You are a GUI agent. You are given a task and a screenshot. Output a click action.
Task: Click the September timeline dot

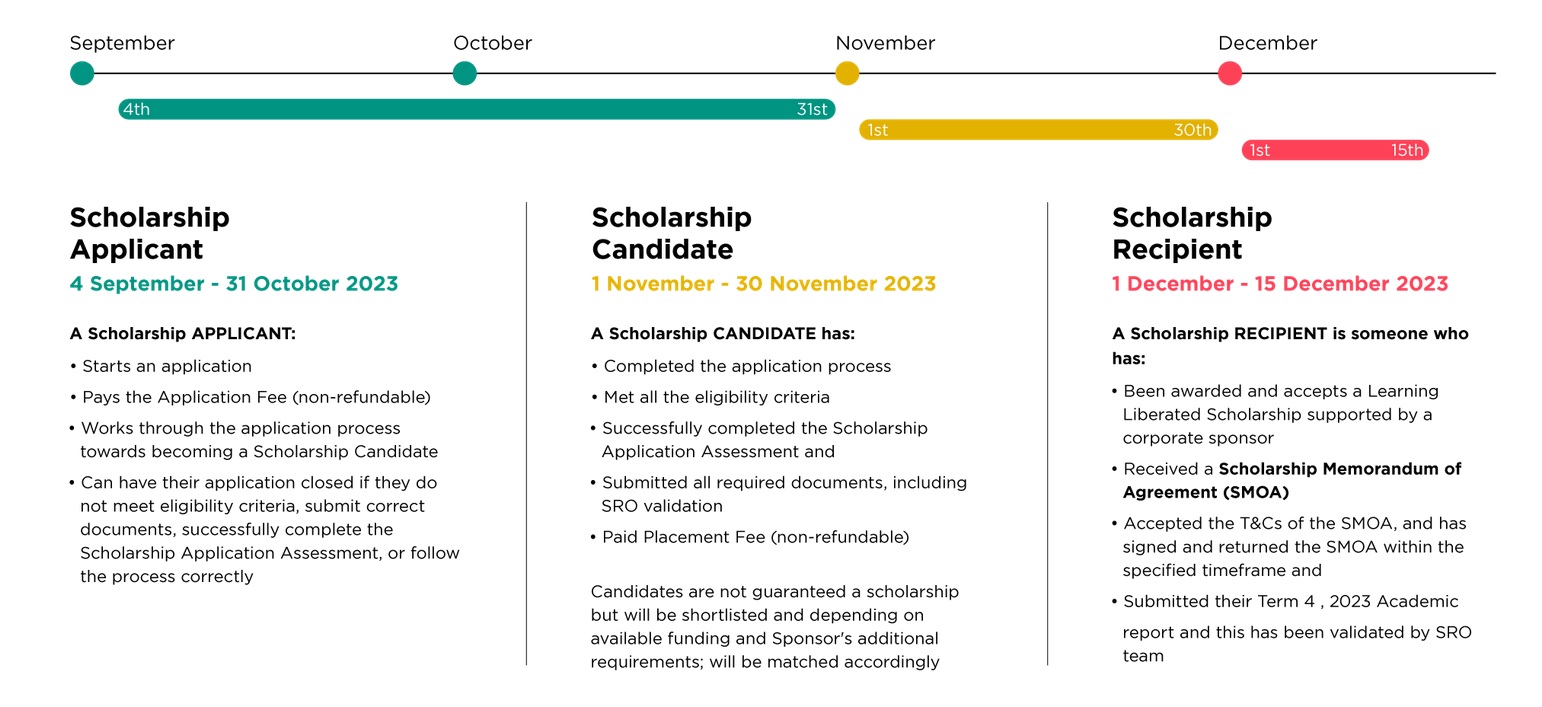pos(82,73)
